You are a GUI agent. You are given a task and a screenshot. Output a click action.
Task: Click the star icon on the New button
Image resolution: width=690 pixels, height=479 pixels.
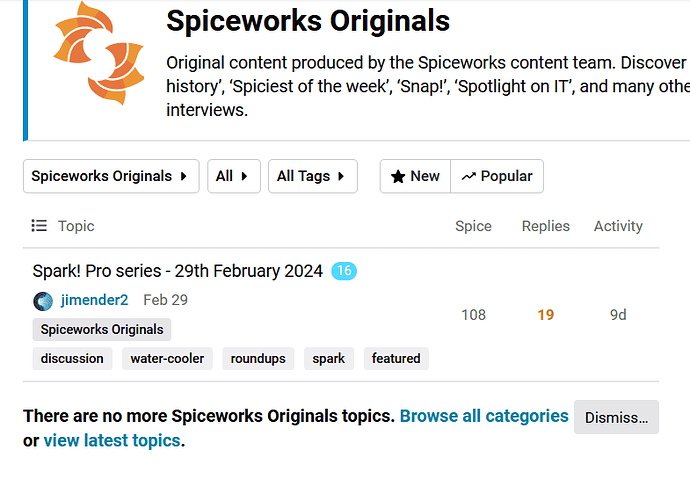(x=398, y=176)
